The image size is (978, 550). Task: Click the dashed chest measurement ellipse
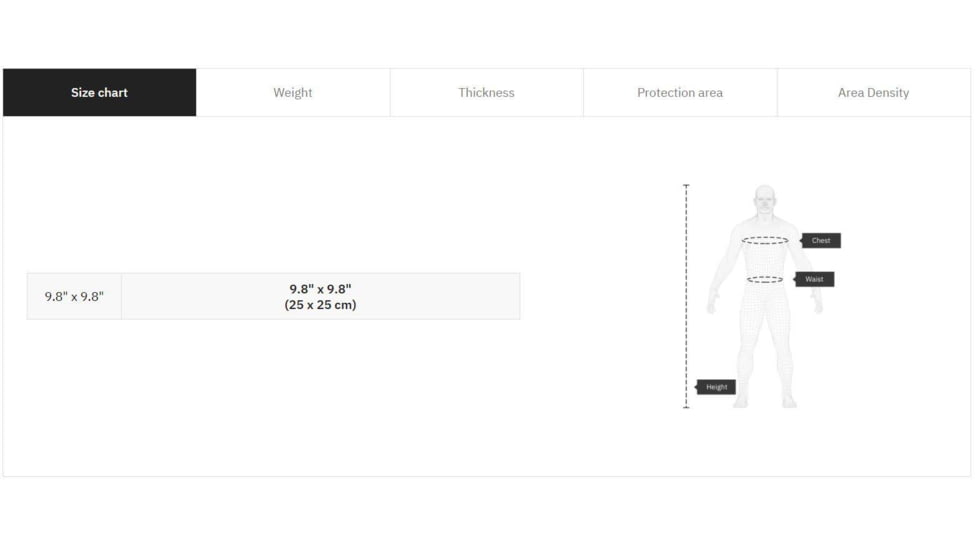tap(765, 241)
